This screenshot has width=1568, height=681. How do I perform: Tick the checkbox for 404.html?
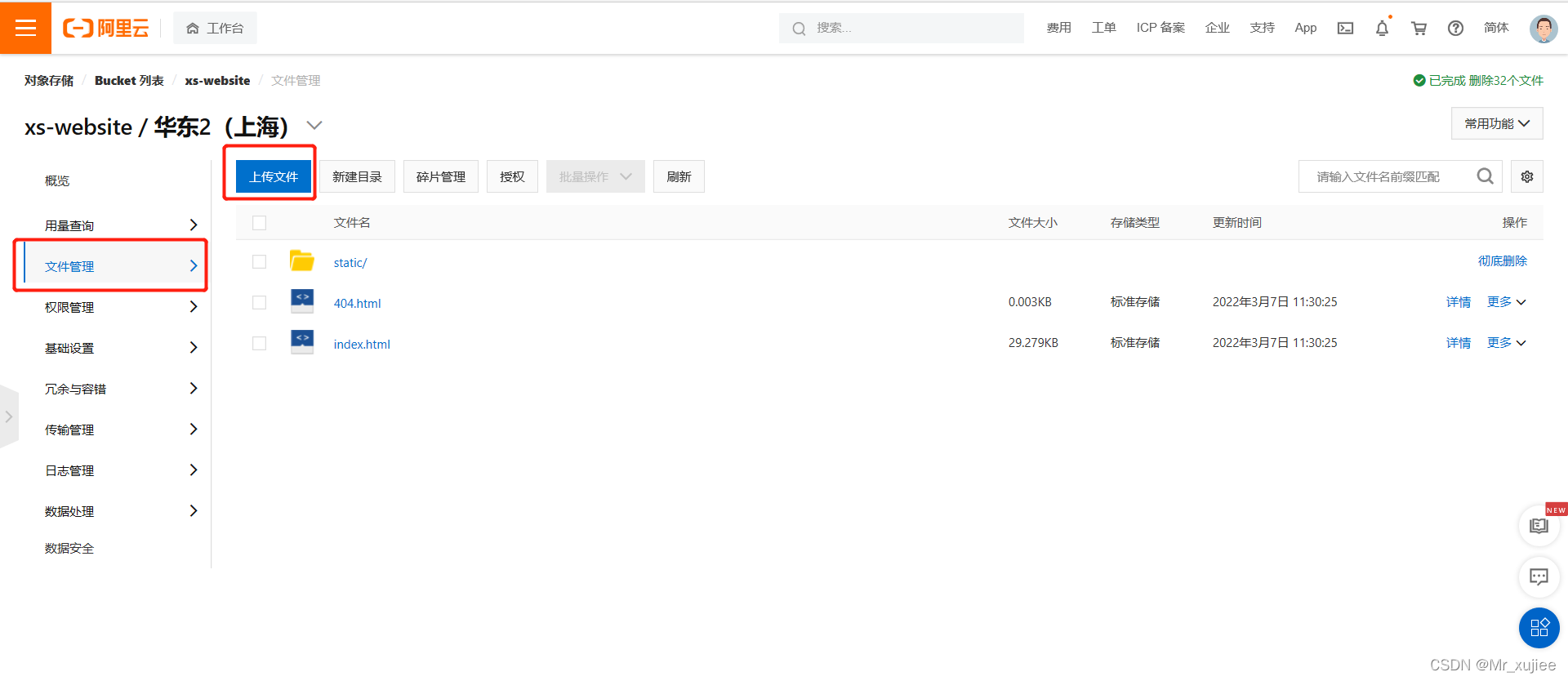point(259,303)
